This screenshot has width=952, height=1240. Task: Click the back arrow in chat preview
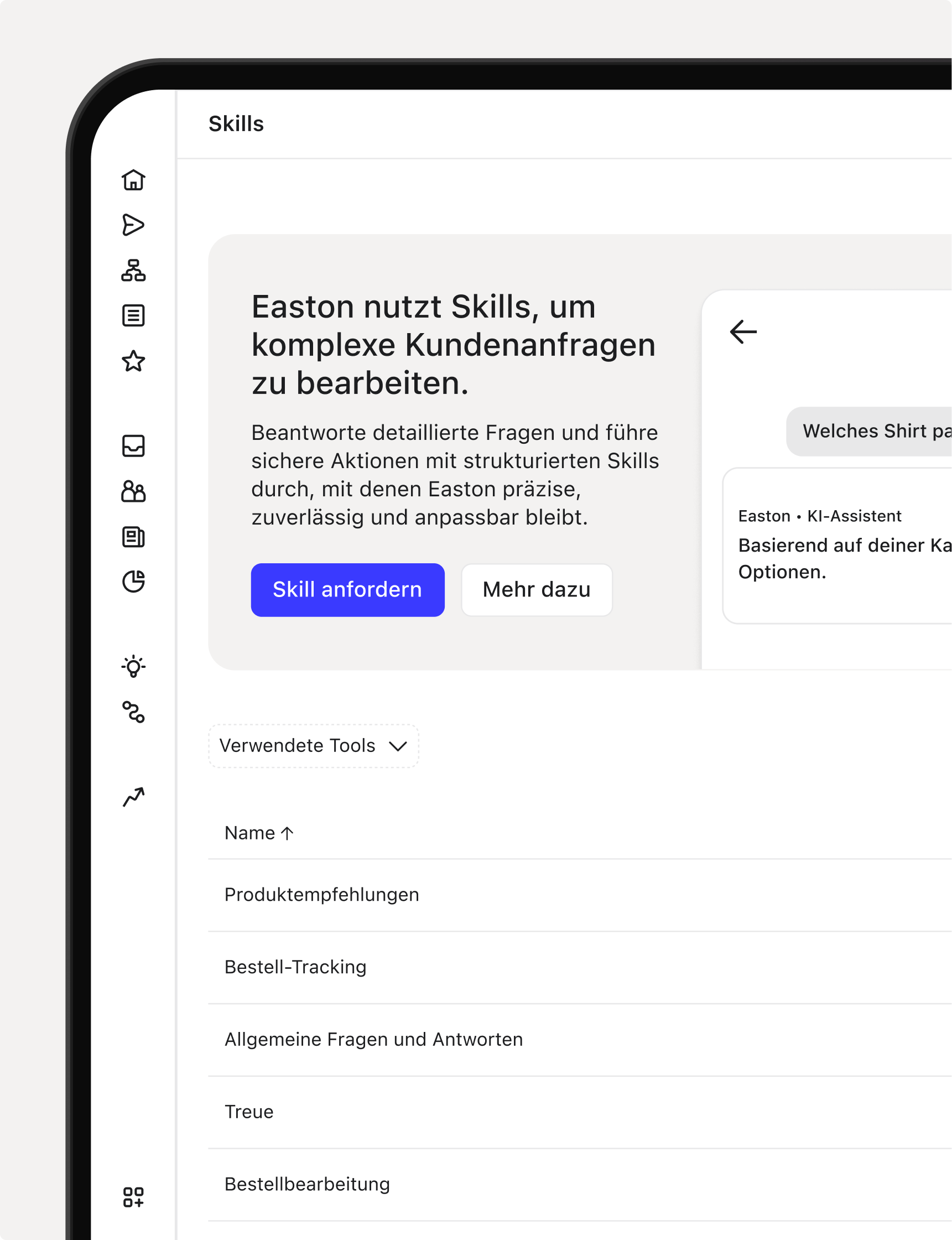tap(743, 332)
